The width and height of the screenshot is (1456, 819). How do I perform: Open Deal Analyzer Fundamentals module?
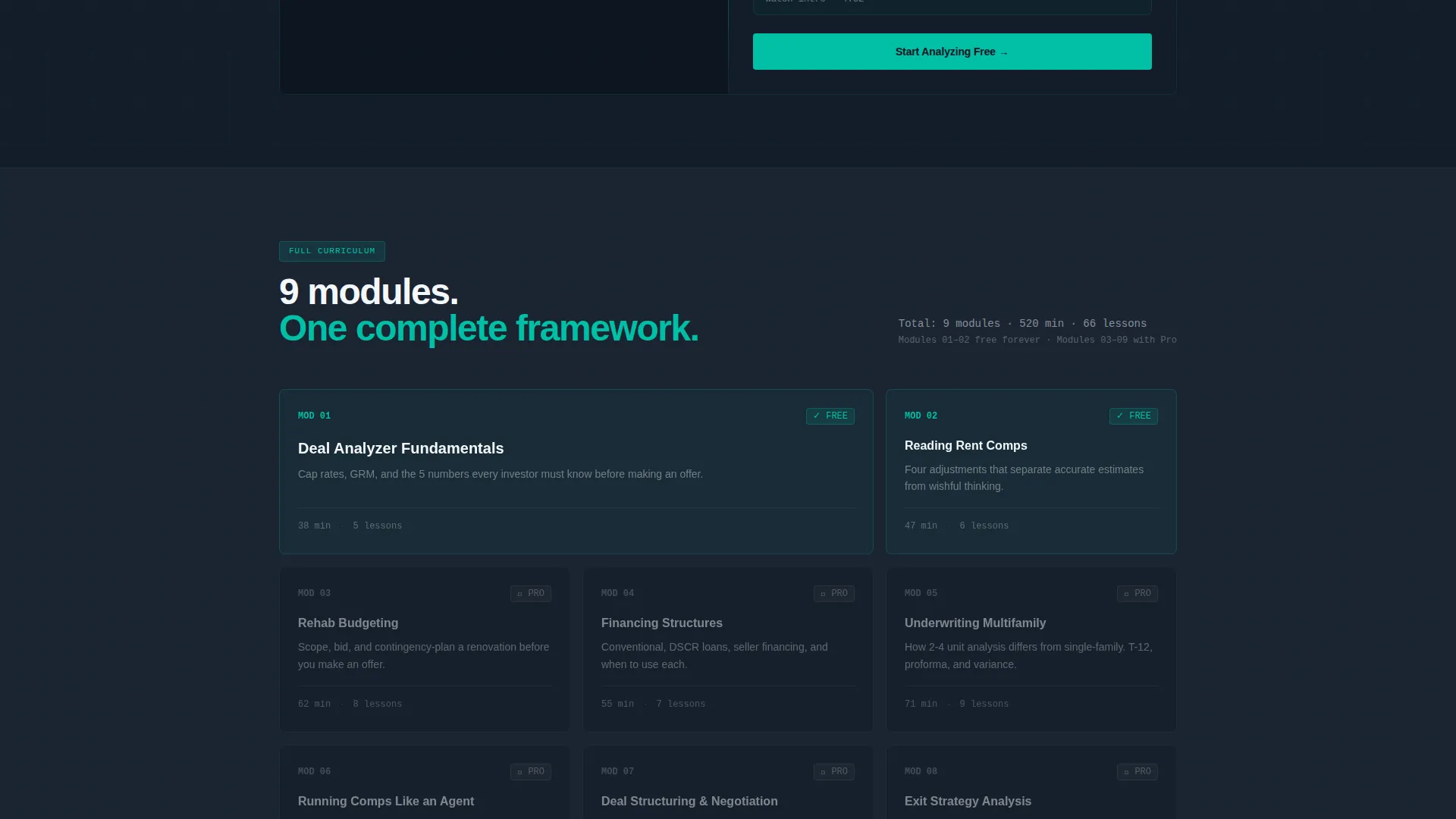[x=576, y=472]
